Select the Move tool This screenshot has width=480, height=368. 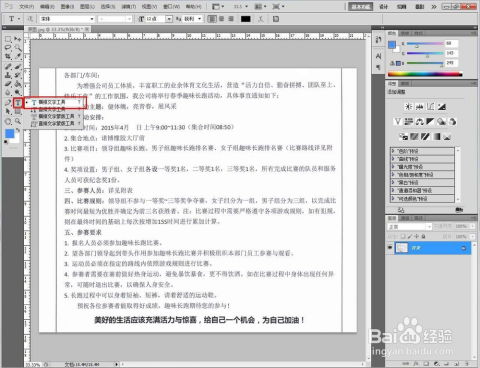[x=18, y=39]
